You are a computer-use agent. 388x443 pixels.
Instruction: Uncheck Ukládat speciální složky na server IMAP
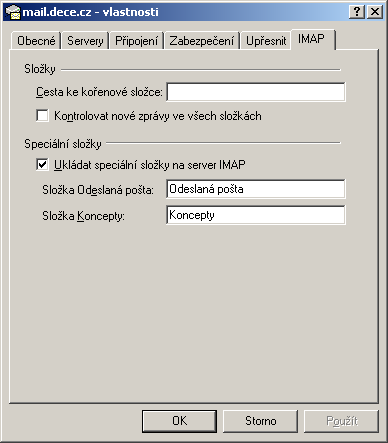[42, 165]
